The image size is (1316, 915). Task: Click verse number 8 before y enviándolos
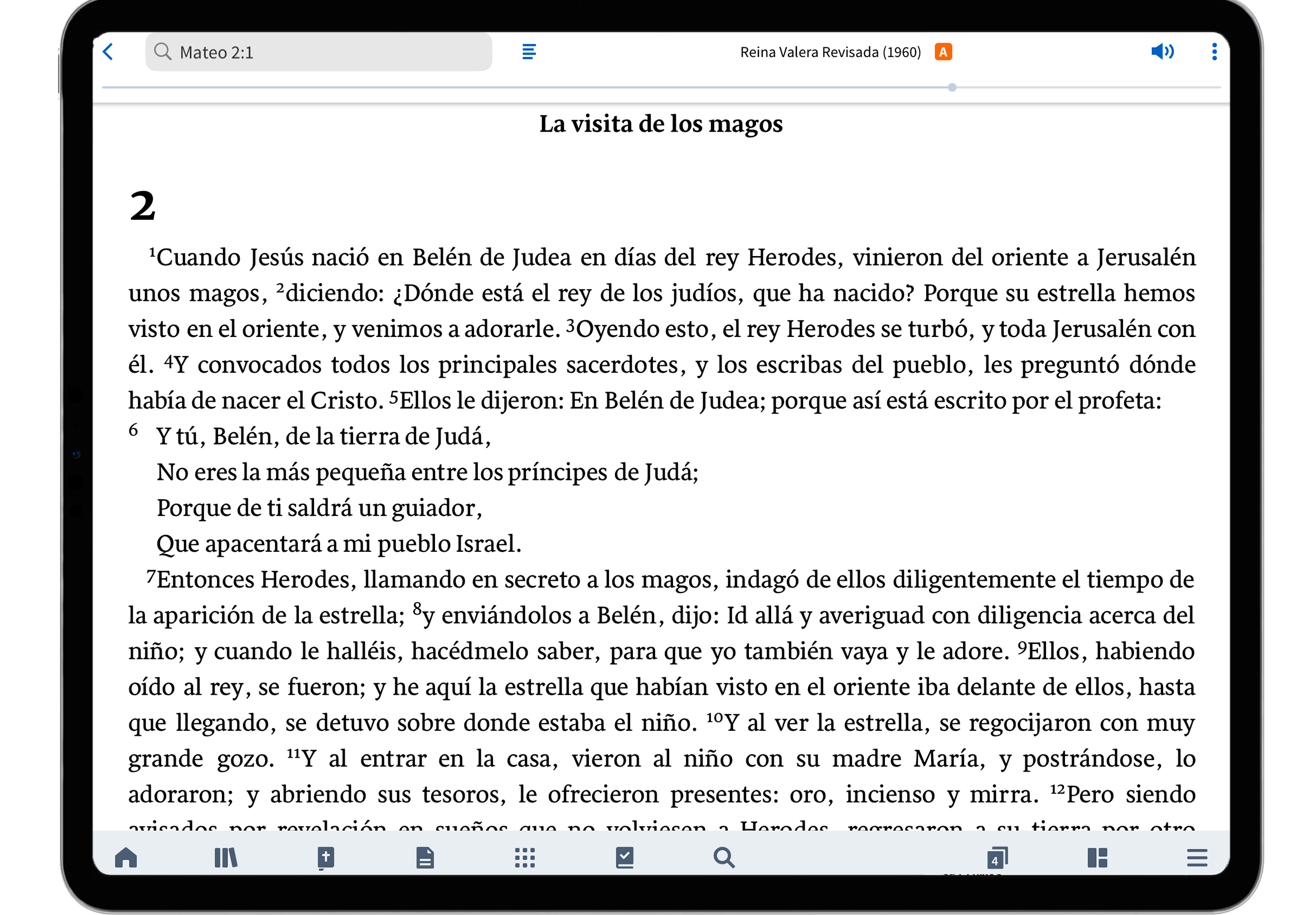tap(417, 608)
